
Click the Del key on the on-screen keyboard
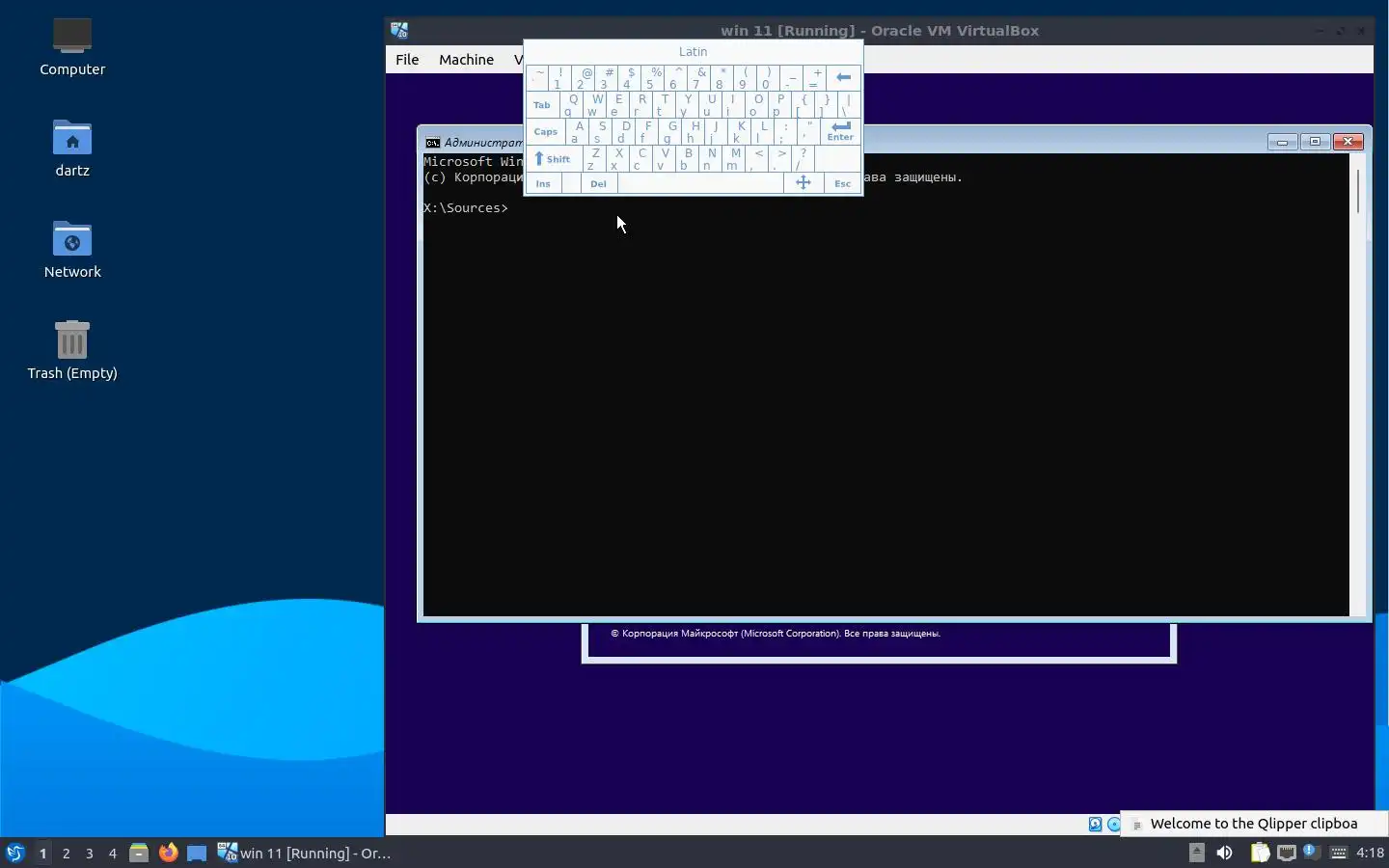point(598,183)
